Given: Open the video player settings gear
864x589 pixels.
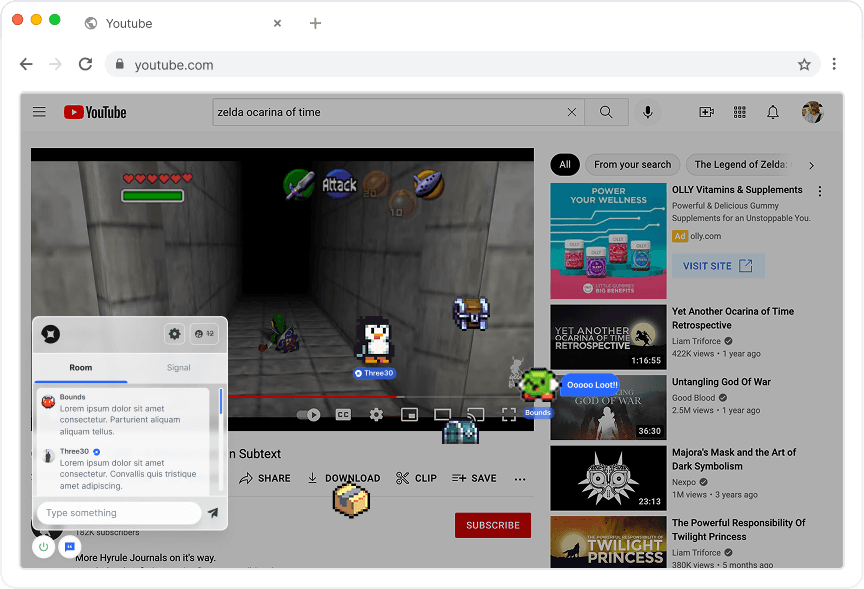Looking at the screenshot, I should [376, 414].
